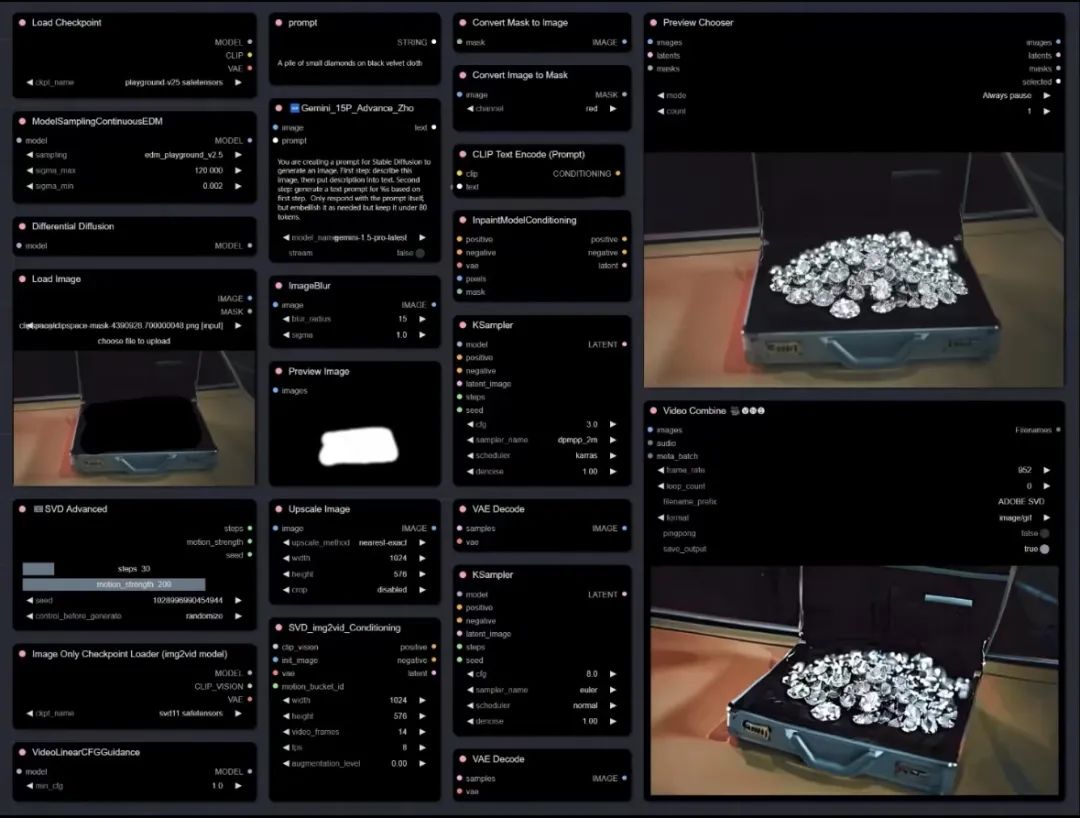
Task: Select the diamonds image in Preview Chooser
Action: click(x=853, y=270)
